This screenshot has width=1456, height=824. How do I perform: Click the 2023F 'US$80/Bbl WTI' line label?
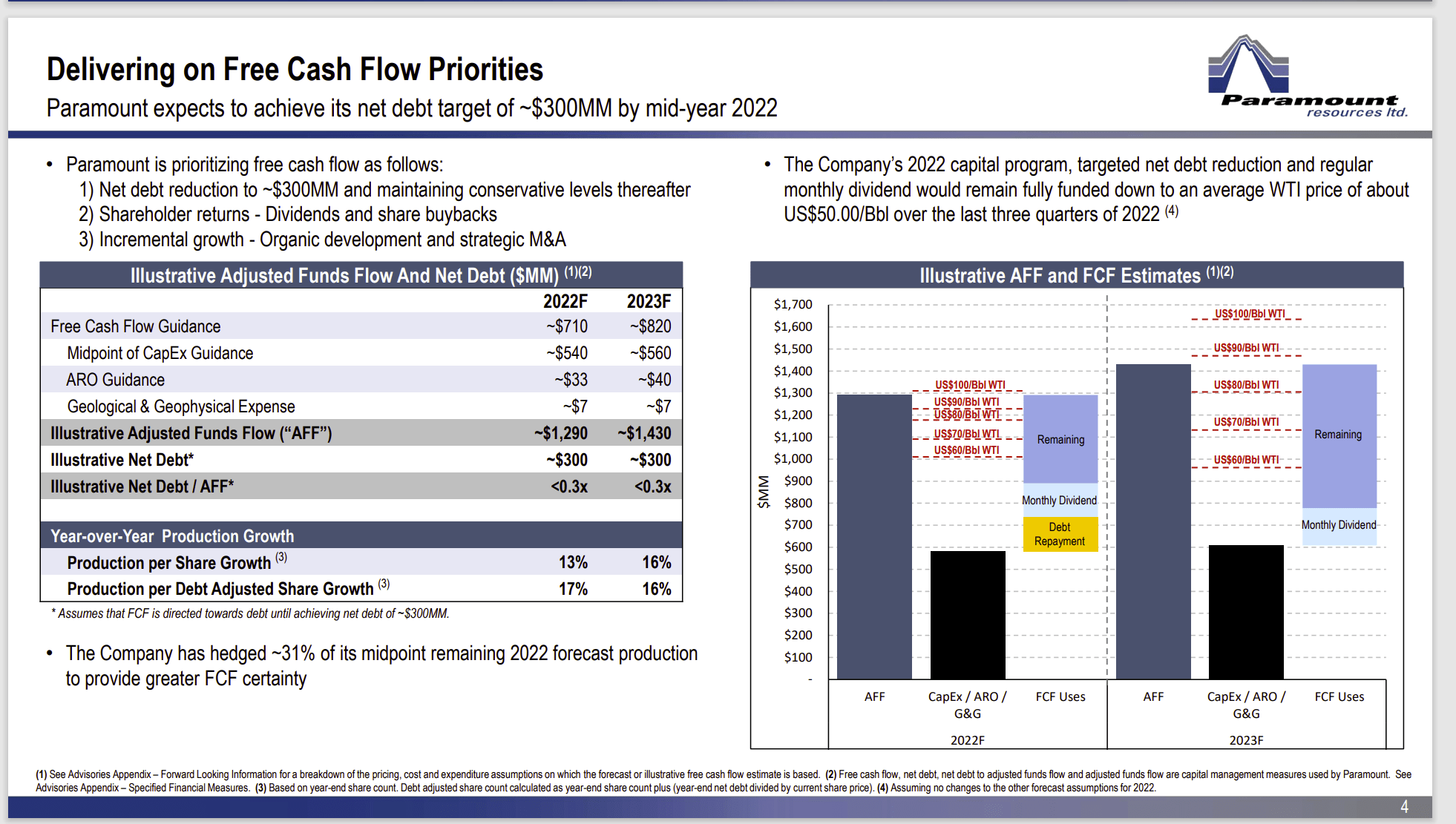1247,385
